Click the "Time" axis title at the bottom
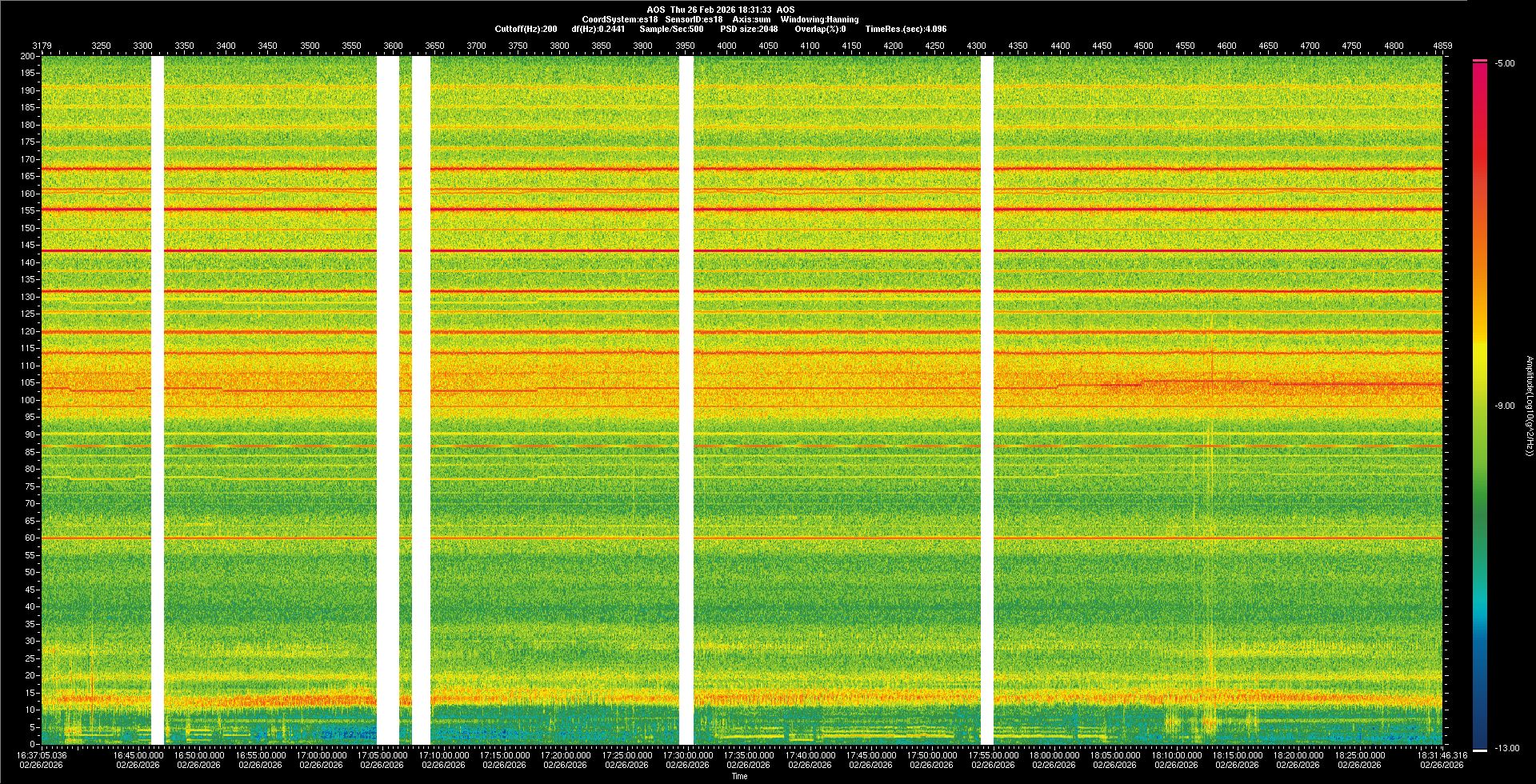The image size is (1536, 784). pos(739,776)
